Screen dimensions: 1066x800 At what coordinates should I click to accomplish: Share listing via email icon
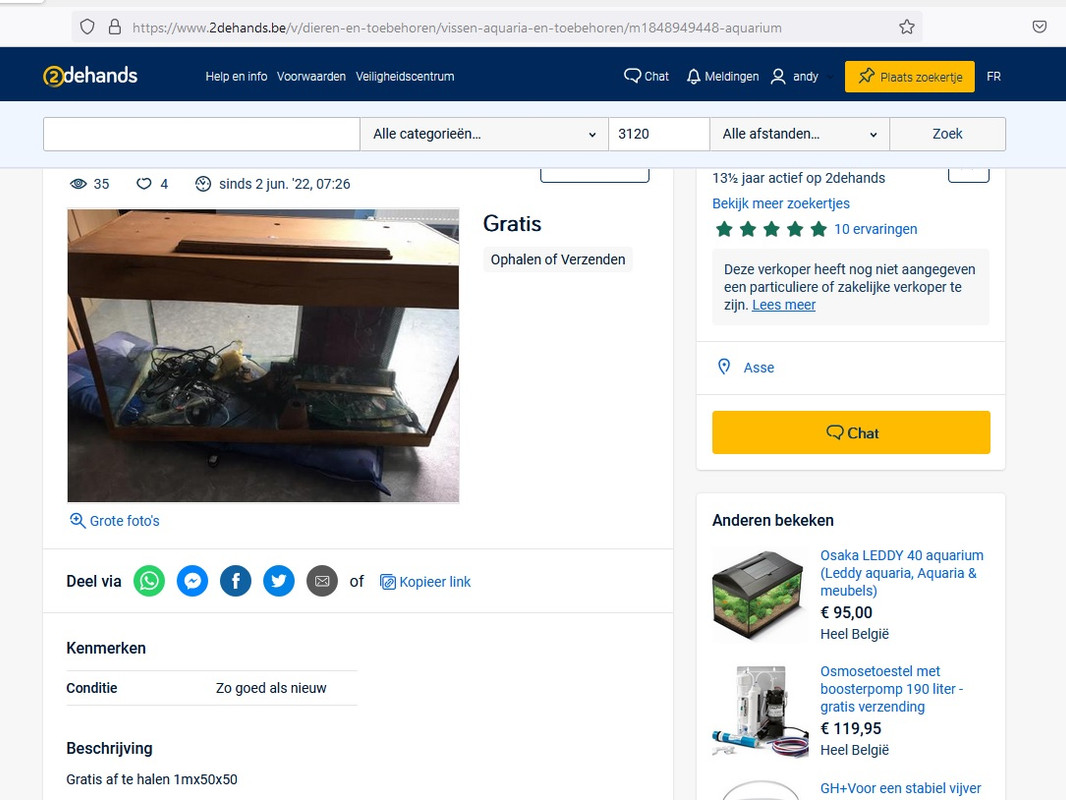pos(322,581)
